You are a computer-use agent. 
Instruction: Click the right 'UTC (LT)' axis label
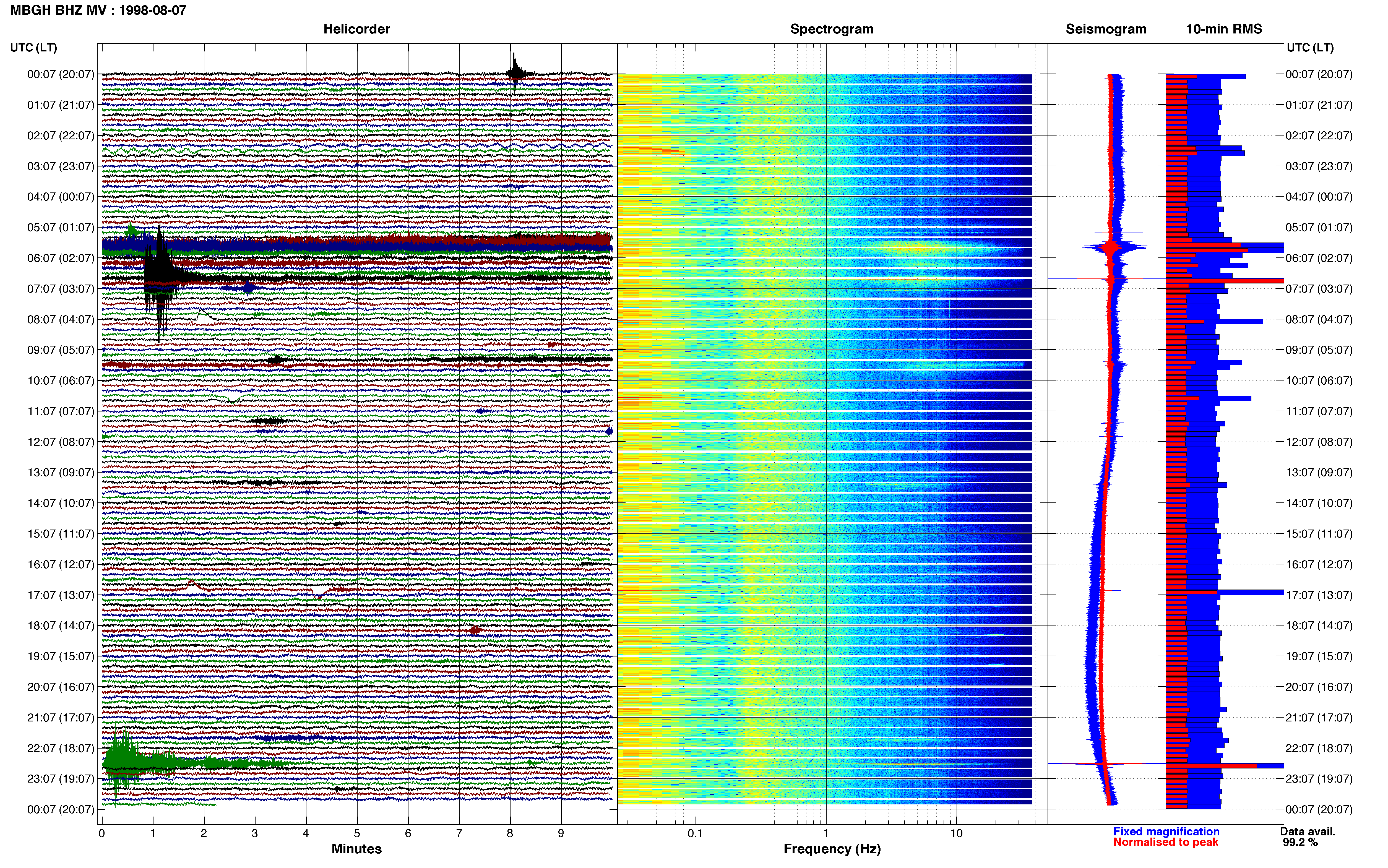pyautogui.click(x=1310, y=47)
